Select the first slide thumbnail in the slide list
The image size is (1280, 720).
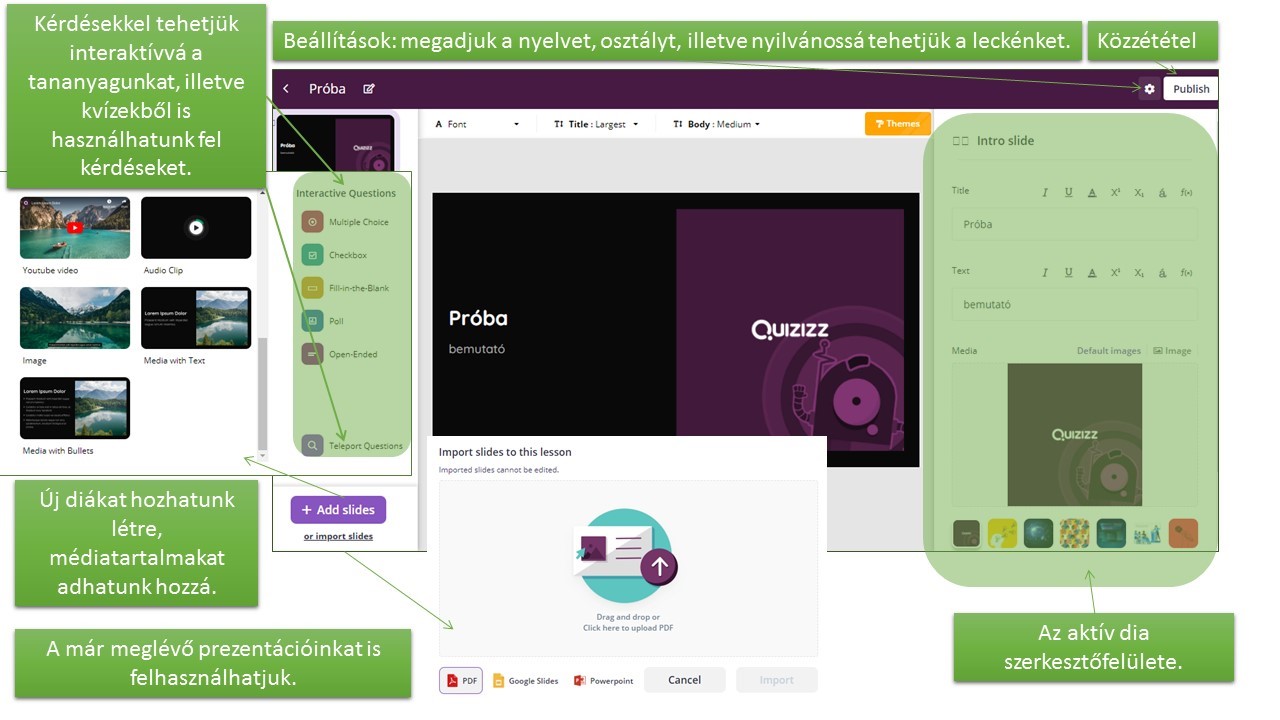tap(336, 143)
